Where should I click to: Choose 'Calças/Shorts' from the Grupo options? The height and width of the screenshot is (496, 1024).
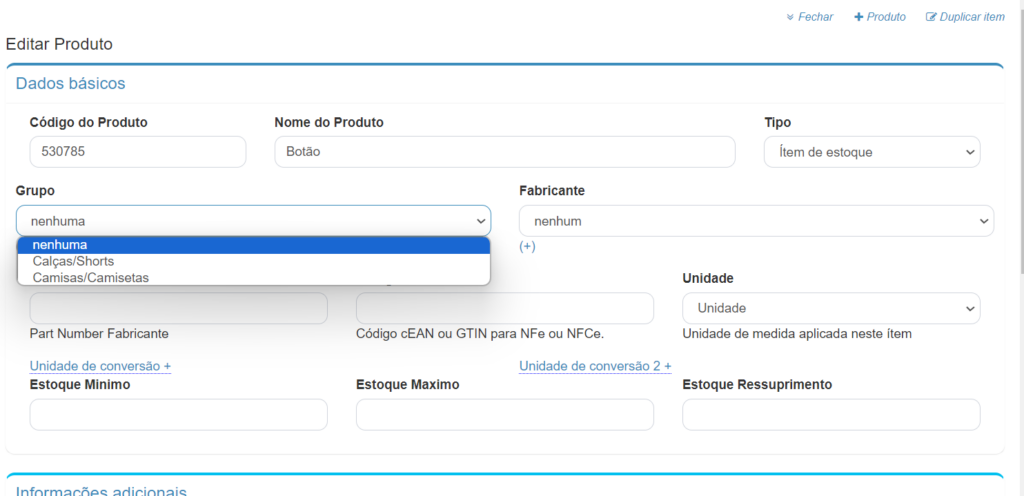point(253,261)
